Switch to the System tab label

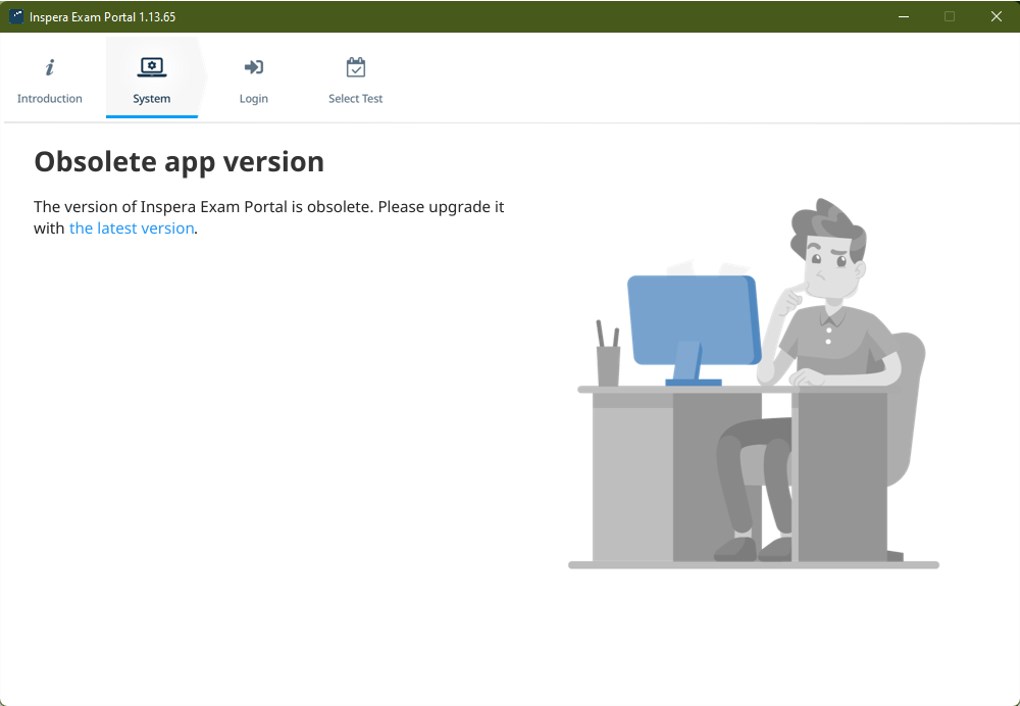point(152,98)
